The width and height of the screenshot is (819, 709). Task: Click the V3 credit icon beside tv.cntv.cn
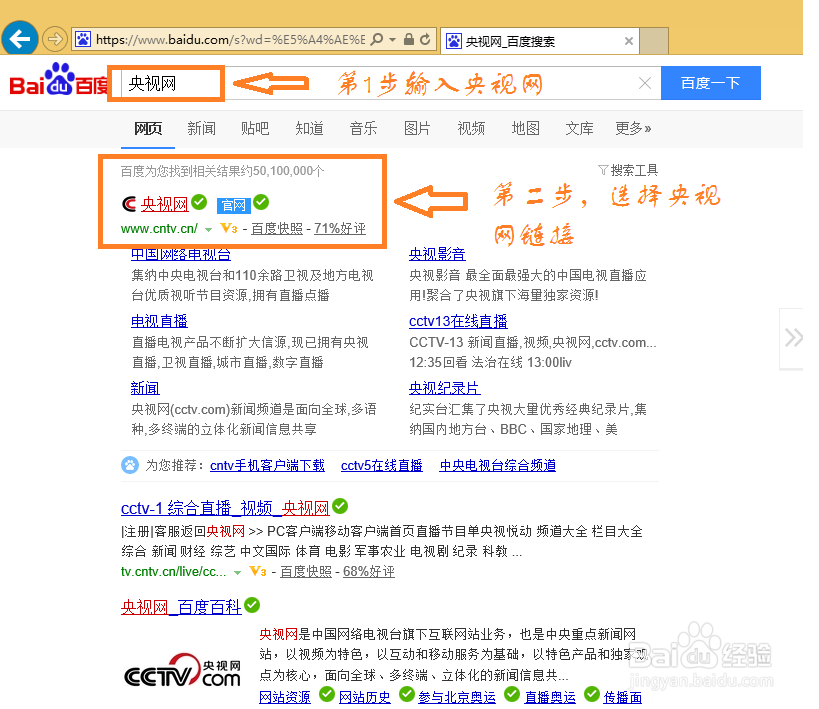coord(258,572)
